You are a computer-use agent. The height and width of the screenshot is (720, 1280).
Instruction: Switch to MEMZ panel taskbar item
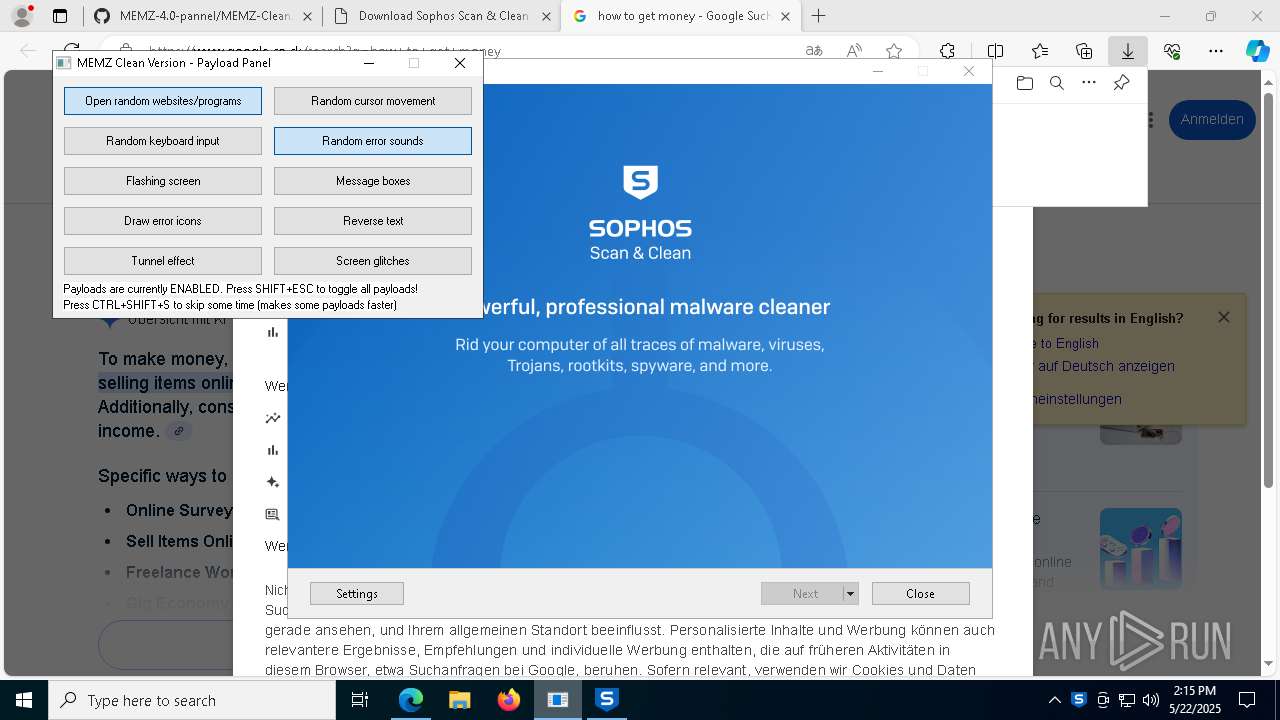pyautogui.click(x=557, y=700)
